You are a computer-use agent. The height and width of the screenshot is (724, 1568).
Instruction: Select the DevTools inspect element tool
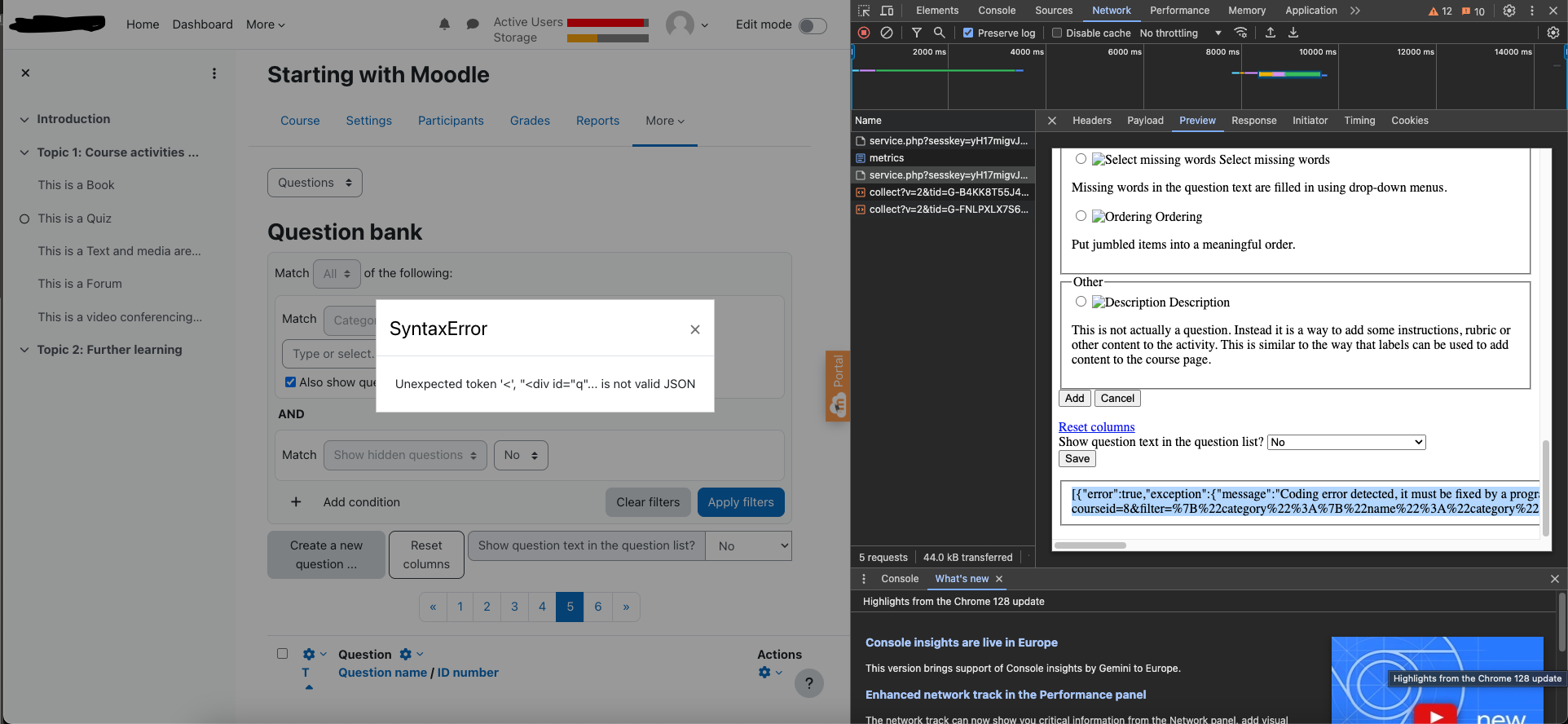click(864, 11)
